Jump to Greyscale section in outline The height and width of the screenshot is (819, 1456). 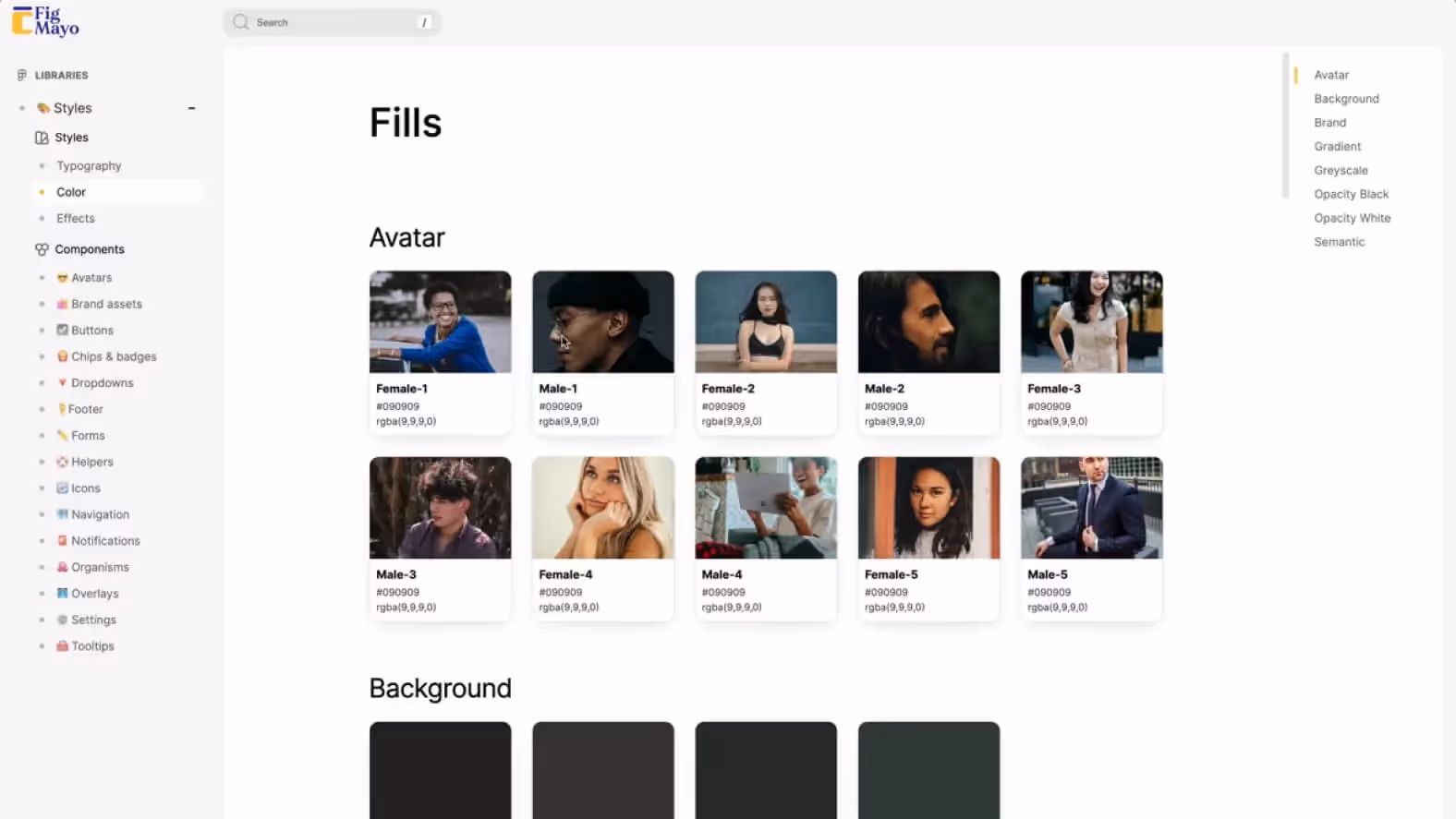click(x=1341, y=171)
